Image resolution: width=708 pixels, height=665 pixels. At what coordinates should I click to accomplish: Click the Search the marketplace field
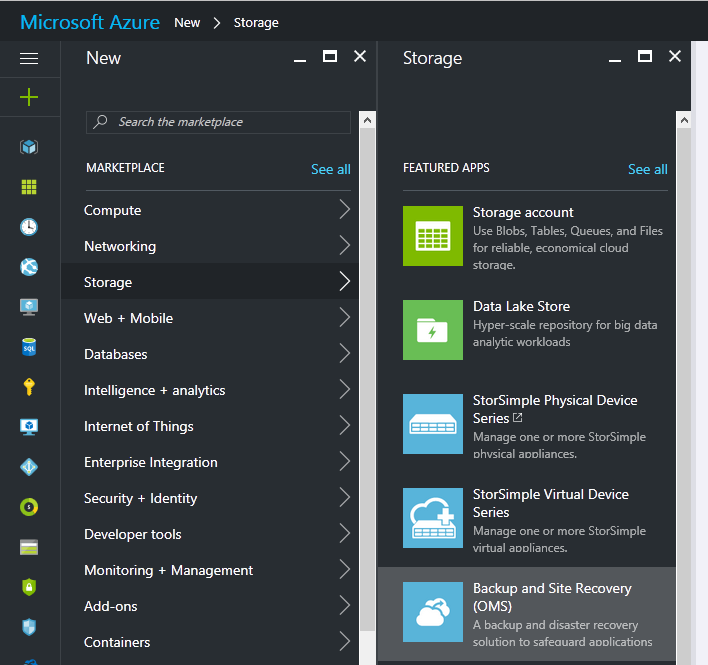point(218,122)
